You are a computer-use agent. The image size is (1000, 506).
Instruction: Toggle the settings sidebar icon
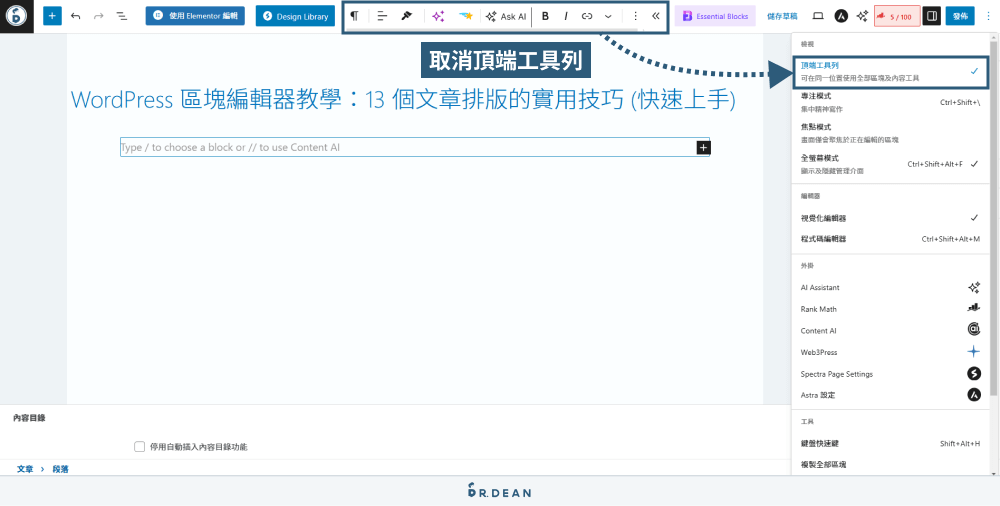click(932, 17)
